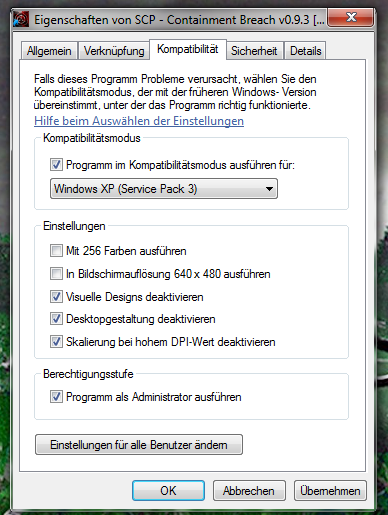Toggle Visuelle Designs deaktivieren checkbox
Image resolution: width=388 pixels, height=515 pixels.
click(56, 297)
